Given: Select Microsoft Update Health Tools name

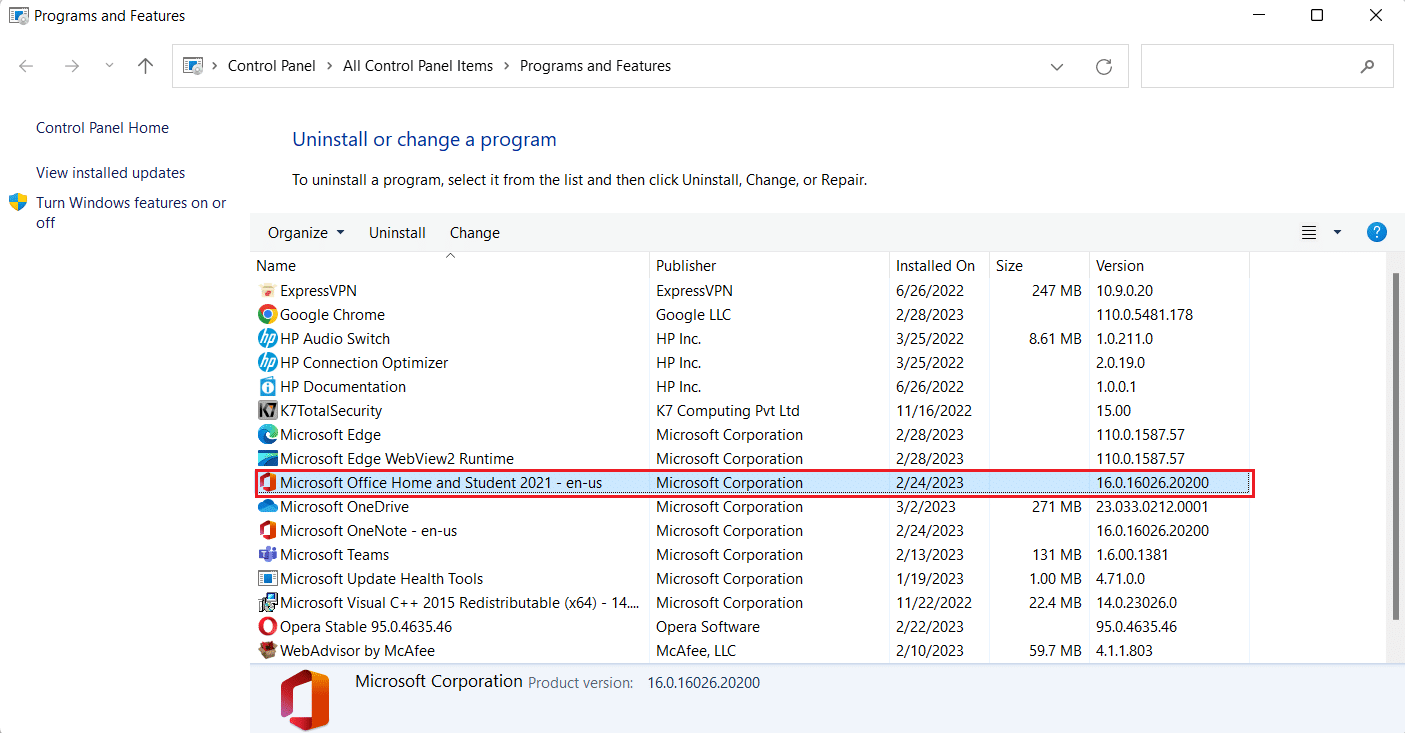Looking at the screenshot, I should coord(381,579).
